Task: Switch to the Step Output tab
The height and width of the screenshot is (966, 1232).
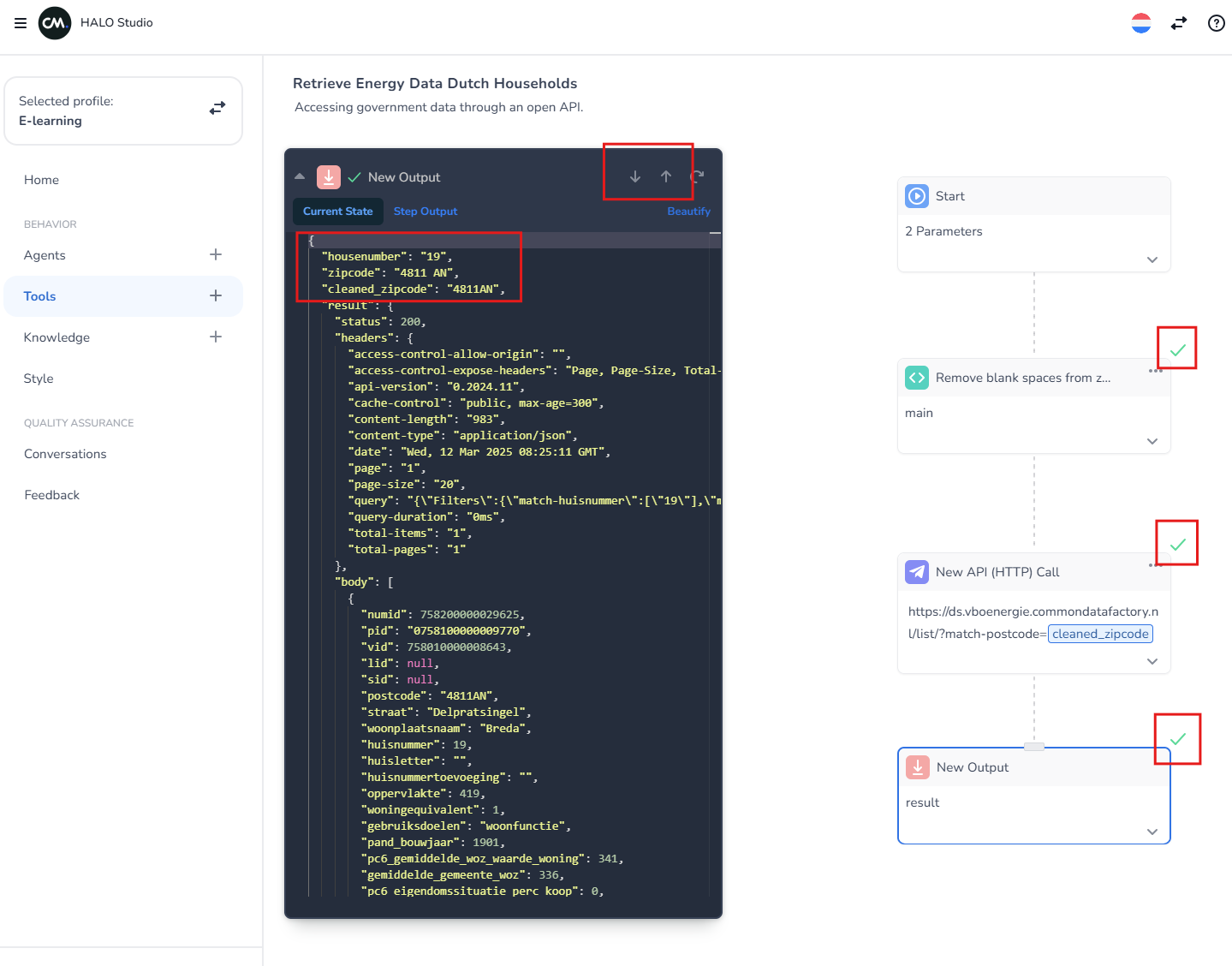Action: coord(426,212)
